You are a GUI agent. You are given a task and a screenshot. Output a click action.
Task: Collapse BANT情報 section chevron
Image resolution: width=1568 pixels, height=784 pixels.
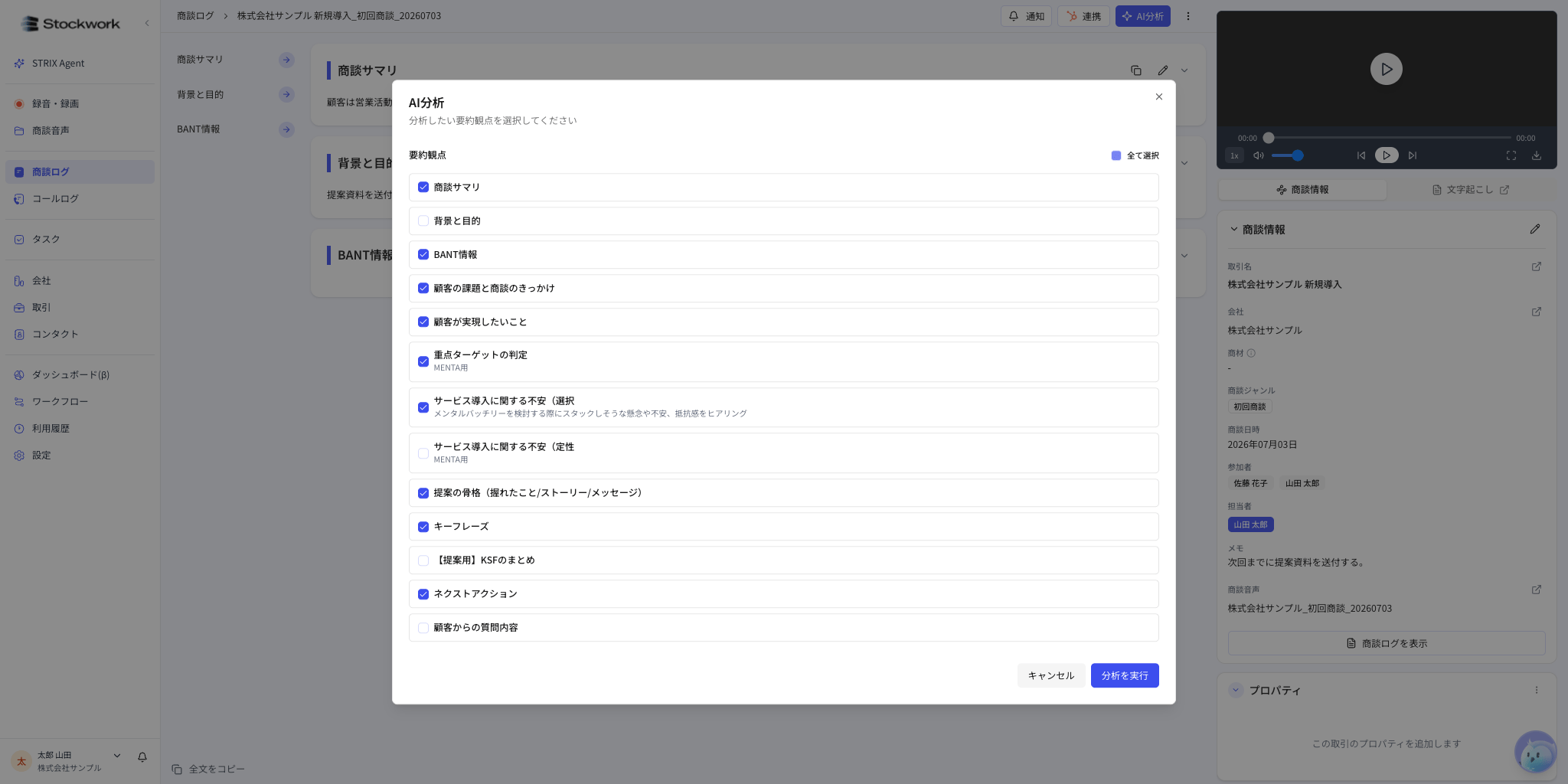[x=1184, y=256]
